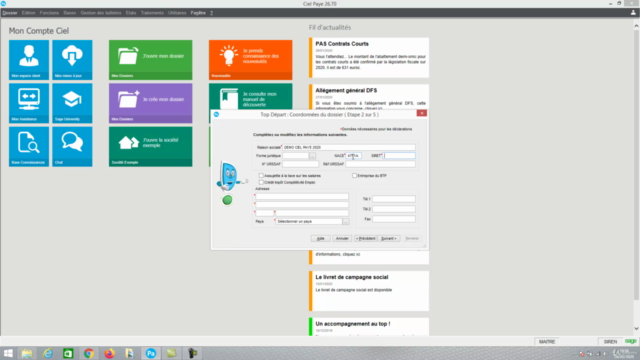Check Entreprise du BTP
The width and height of the screenshot is (640, 360).
coord(354,176)
